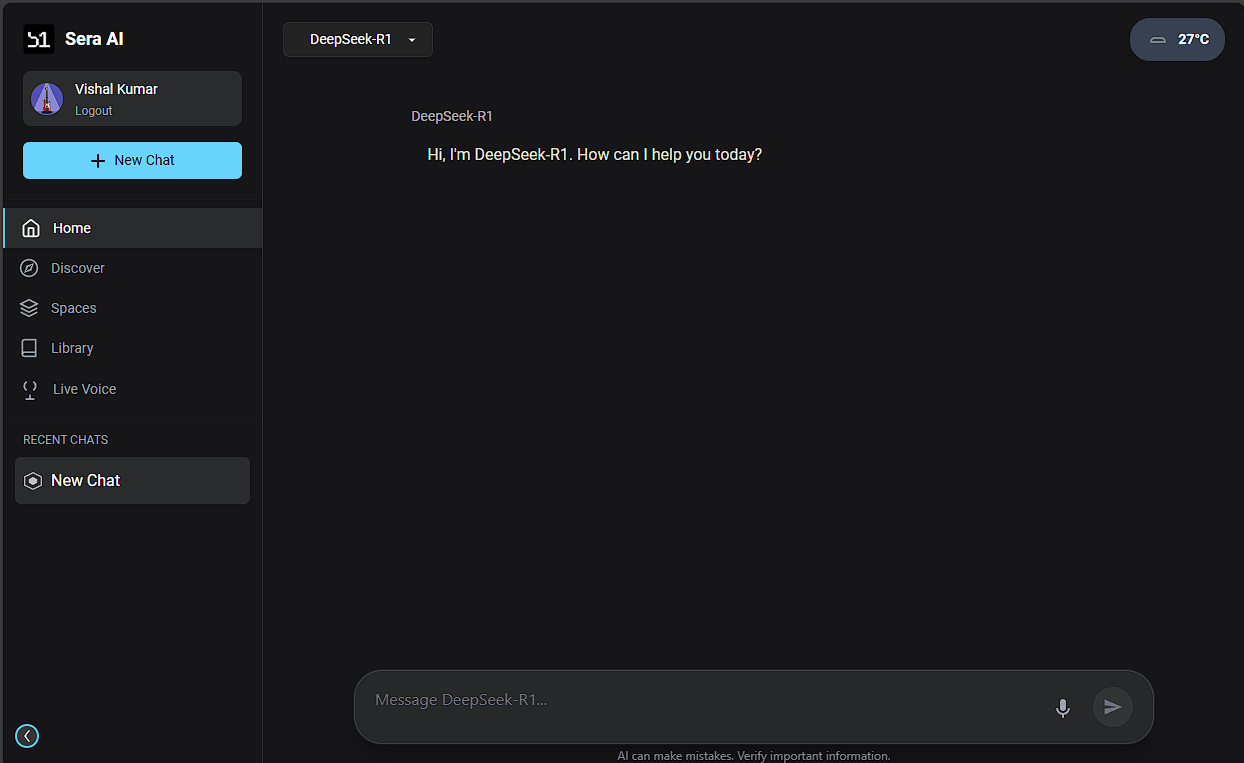
Task: Expand the RECENT CHATS section
Action: 65,440
